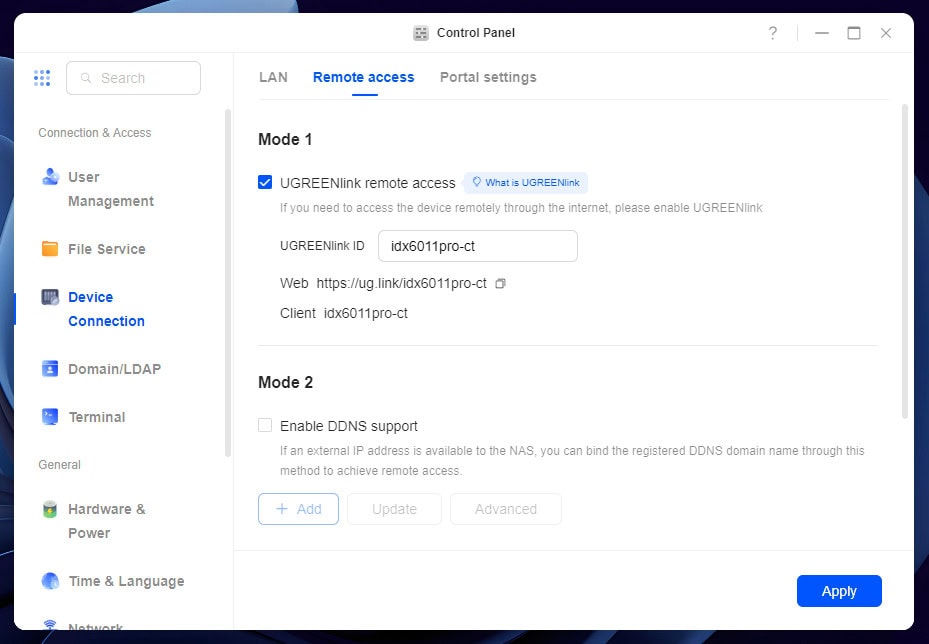Open Hardware & Power settings
The height and width of the screenshot is (644, 929).
pyautogui.click(x=106, y=521)
